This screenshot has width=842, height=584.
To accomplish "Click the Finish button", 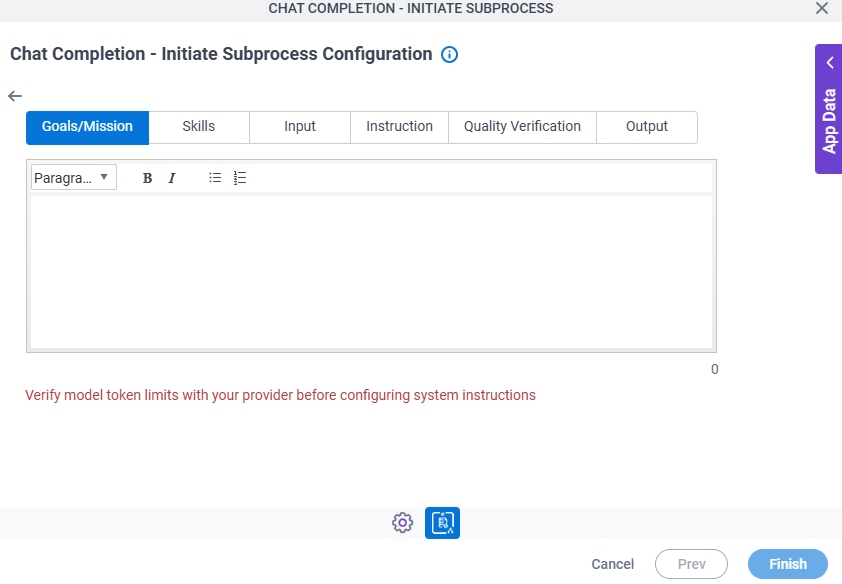I will pos(788,564).
